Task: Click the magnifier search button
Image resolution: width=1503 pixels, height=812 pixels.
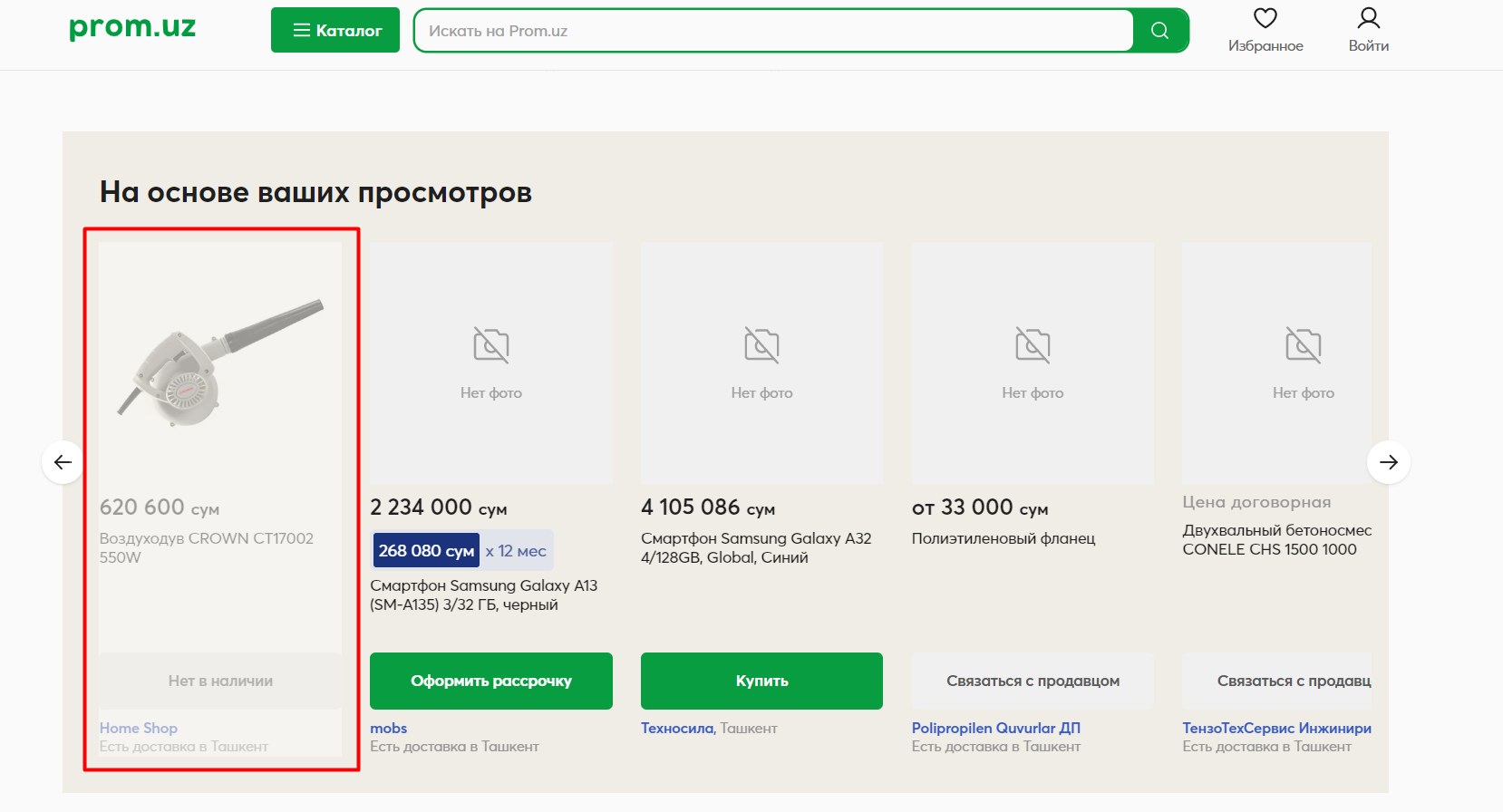Action: 1159,31
